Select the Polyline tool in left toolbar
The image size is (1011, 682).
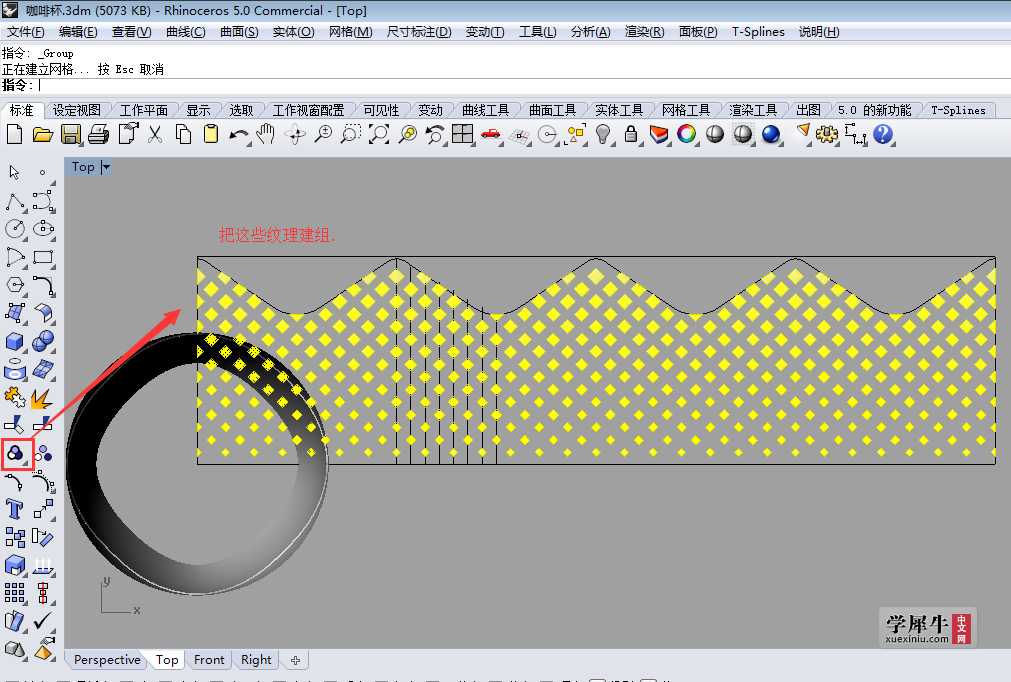coord(15,202)
